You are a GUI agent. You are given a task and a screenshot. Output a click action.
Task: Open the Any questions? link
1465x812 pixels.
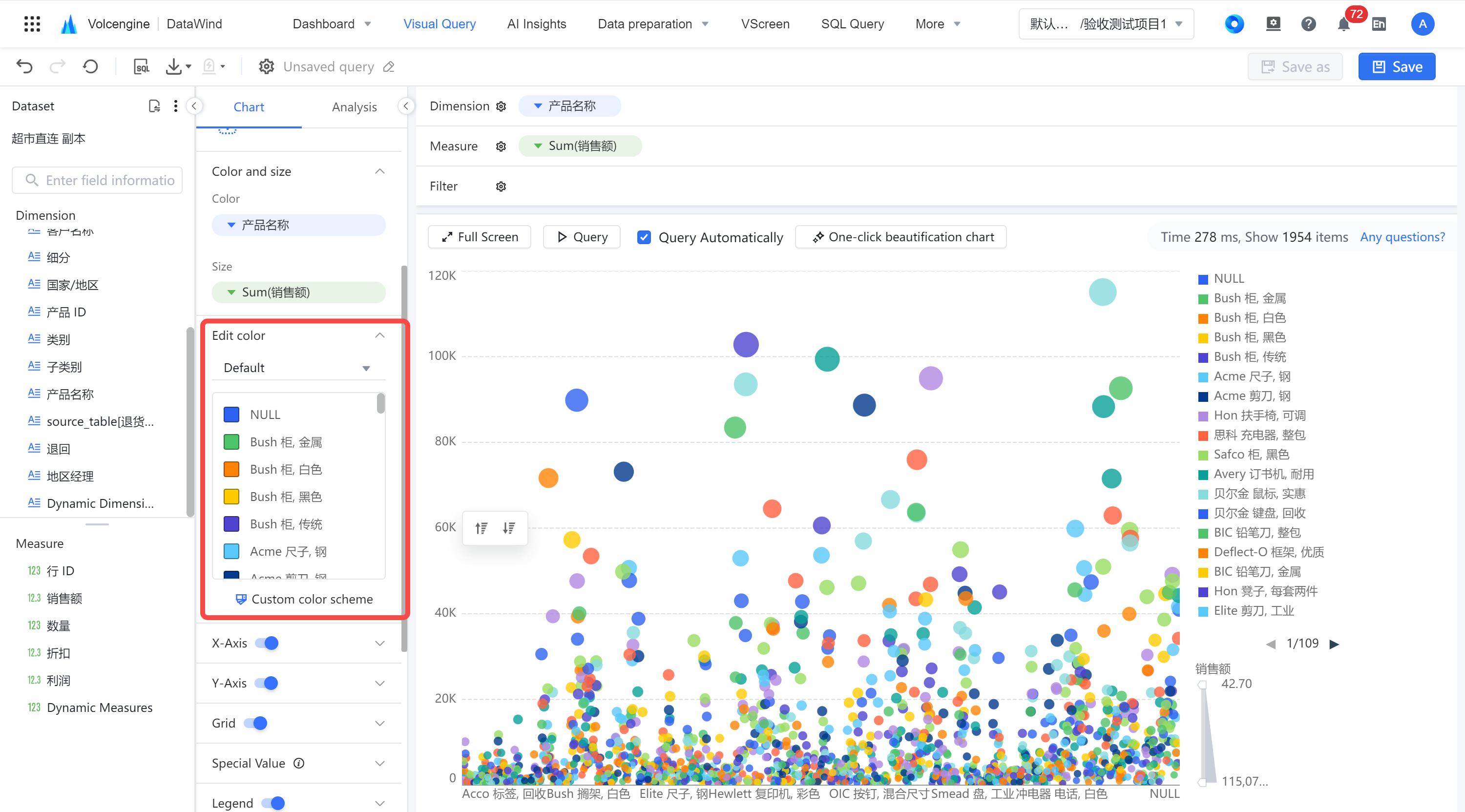click(x=1402, y=237)
